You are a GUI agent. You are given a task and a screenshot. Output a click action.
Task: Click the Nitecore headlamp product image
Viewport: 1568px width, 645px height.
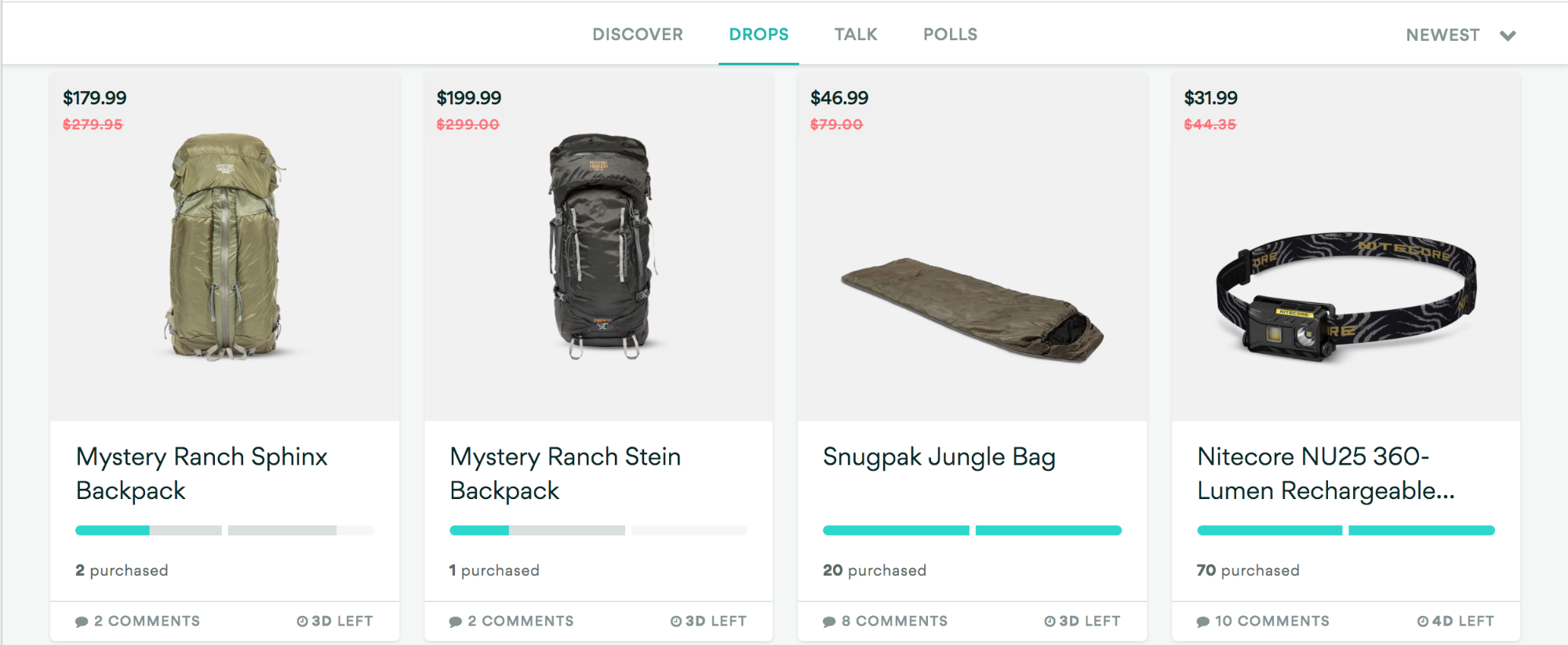tap(1345, 296)
